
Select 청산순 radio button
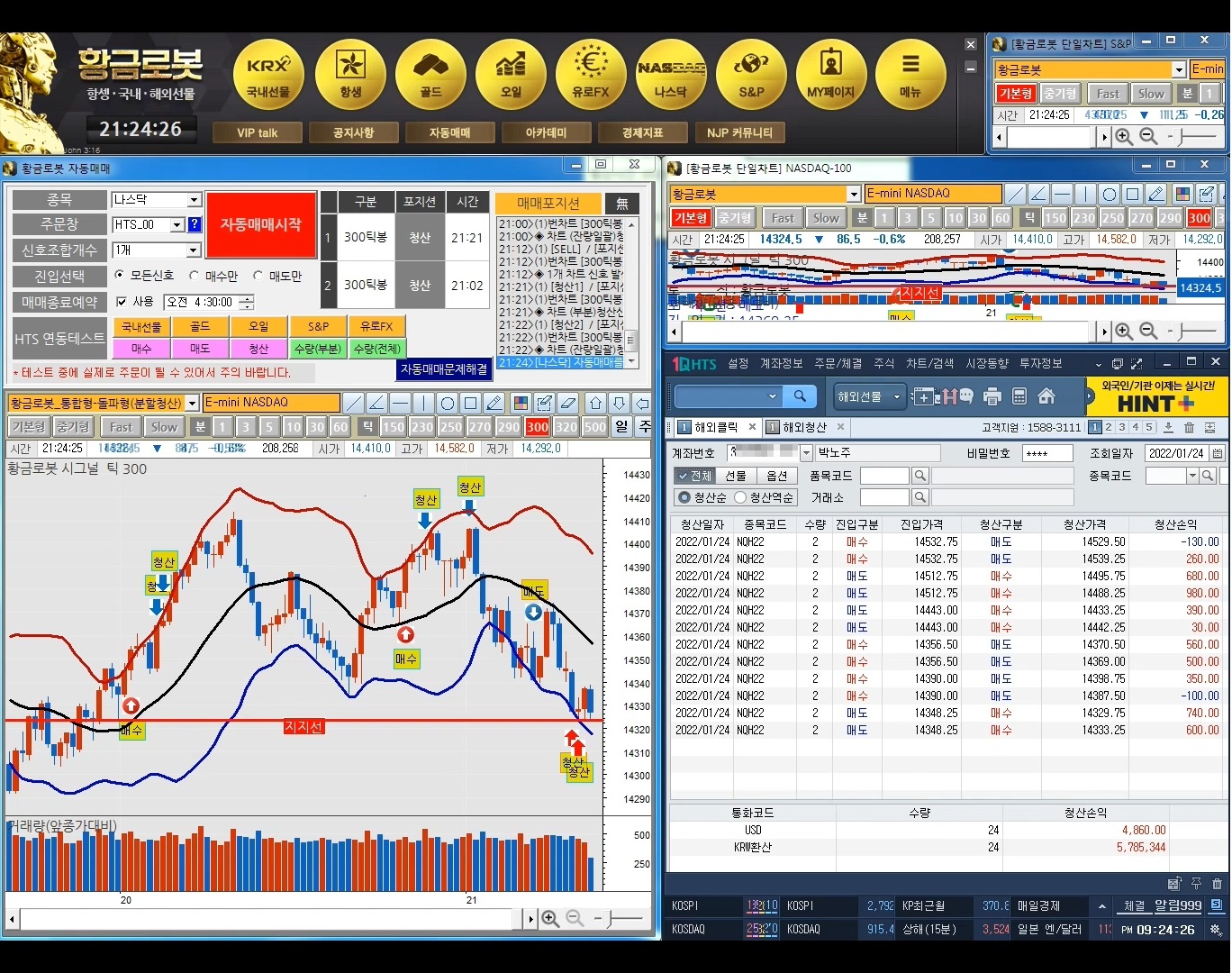[684, 497]
